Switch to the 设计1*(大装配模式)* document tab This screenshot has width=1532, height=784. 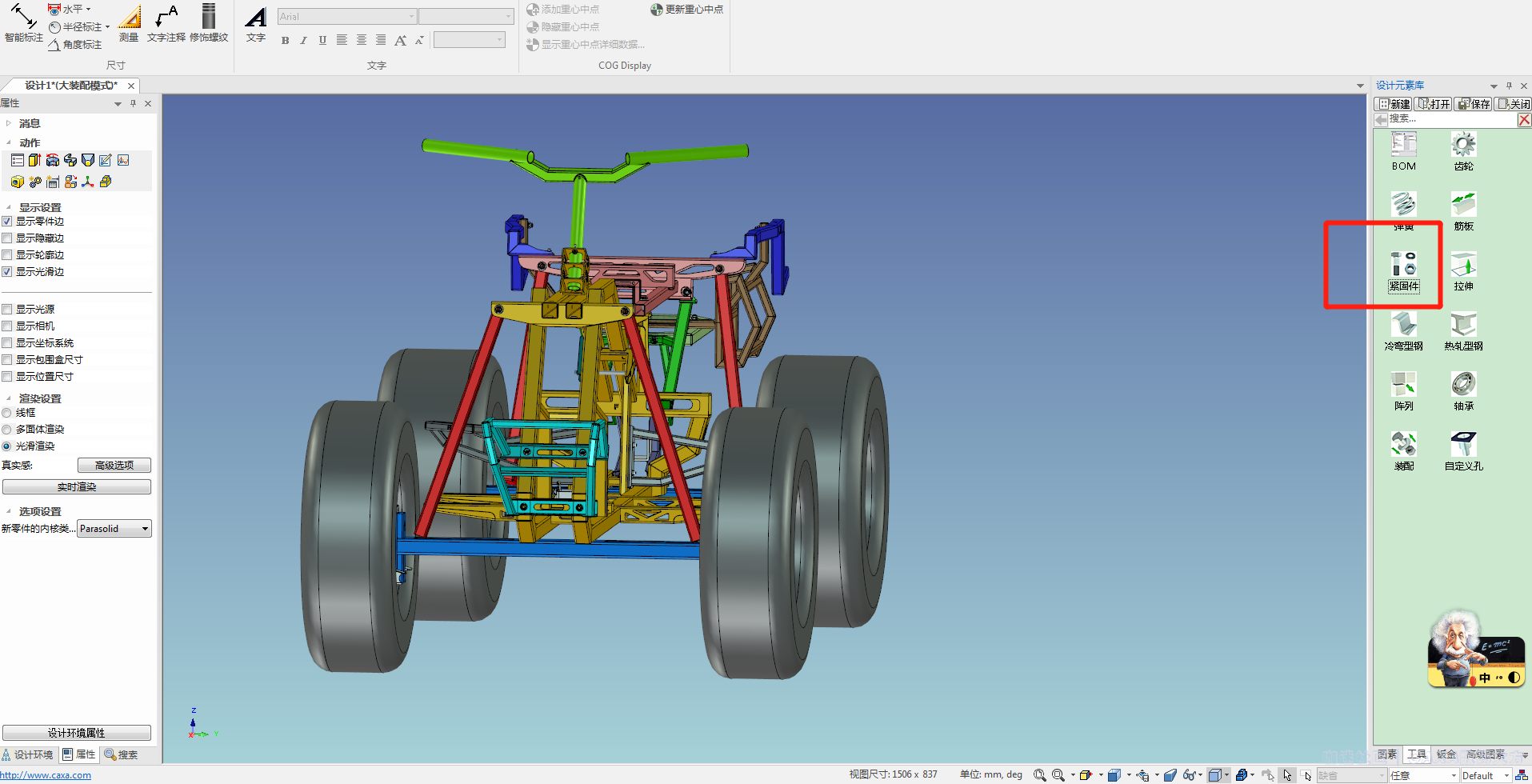click(71, 86)
